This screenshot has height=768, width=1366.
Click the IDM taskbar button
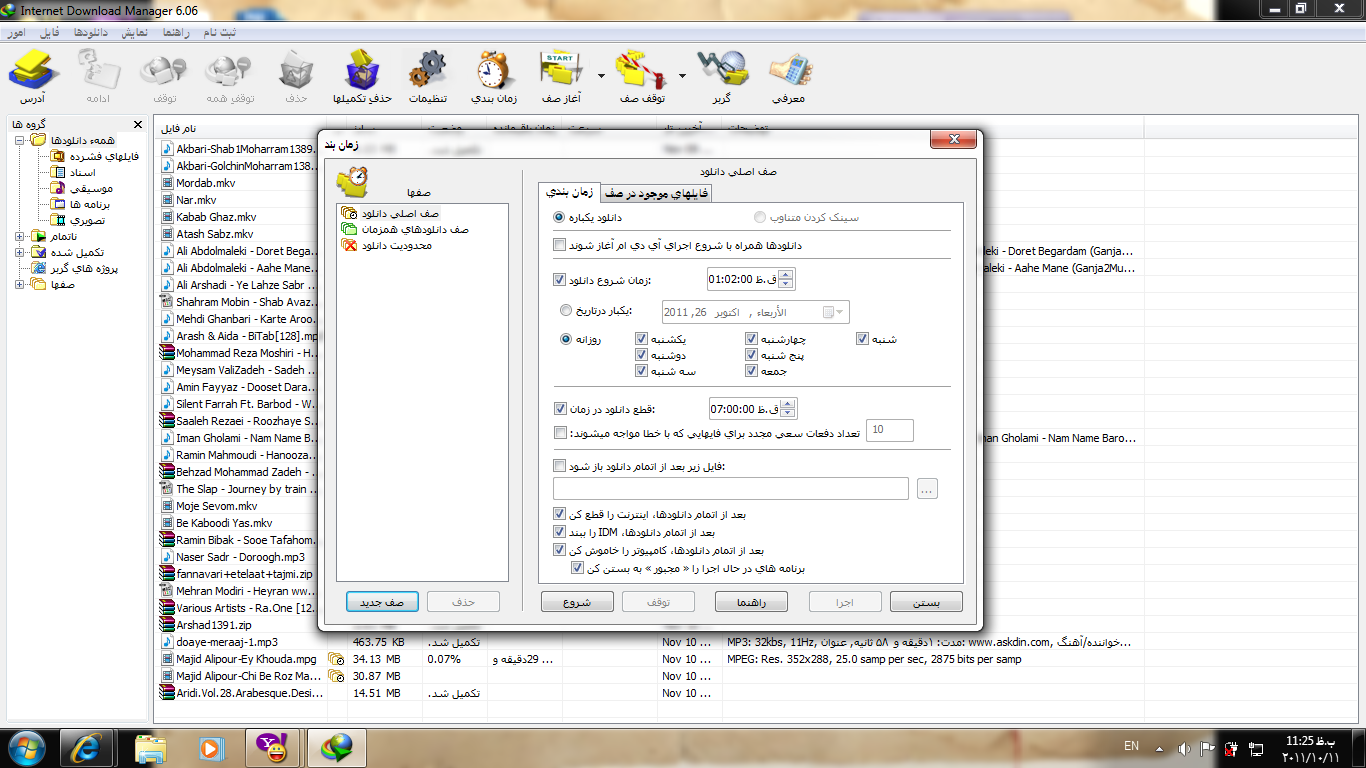coord(336,747)
